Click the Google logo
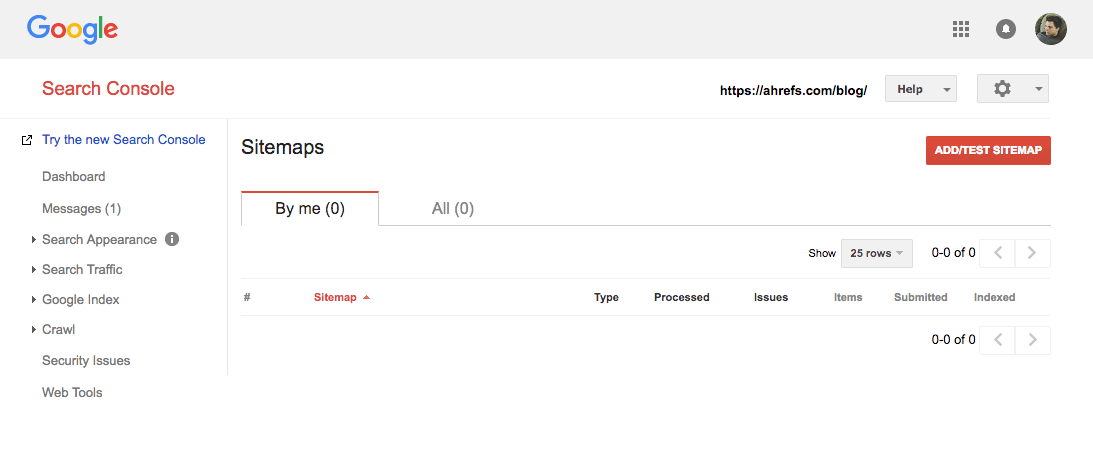1093x465 pixels. (x=72, y=29)
